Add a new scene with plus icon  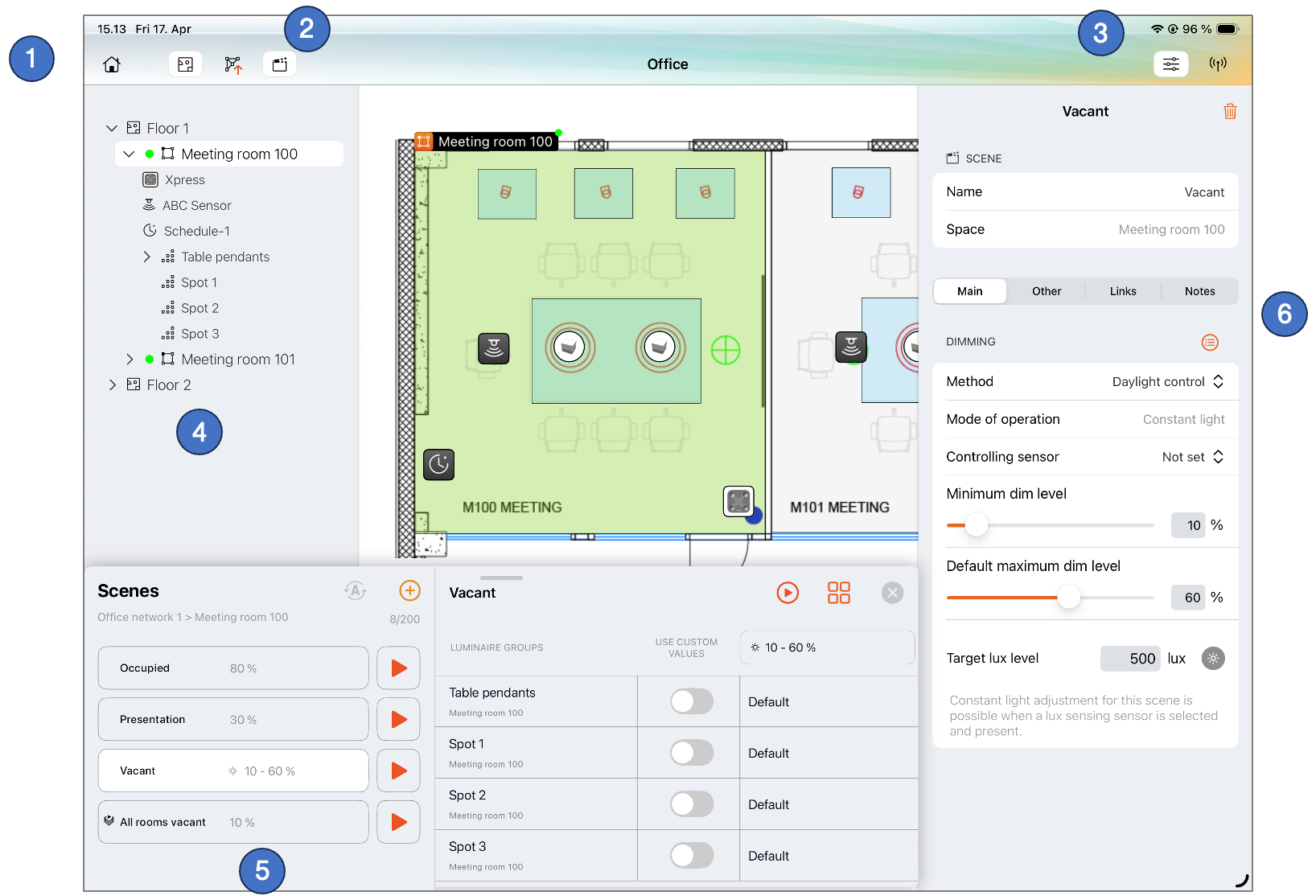click(409, 591)
